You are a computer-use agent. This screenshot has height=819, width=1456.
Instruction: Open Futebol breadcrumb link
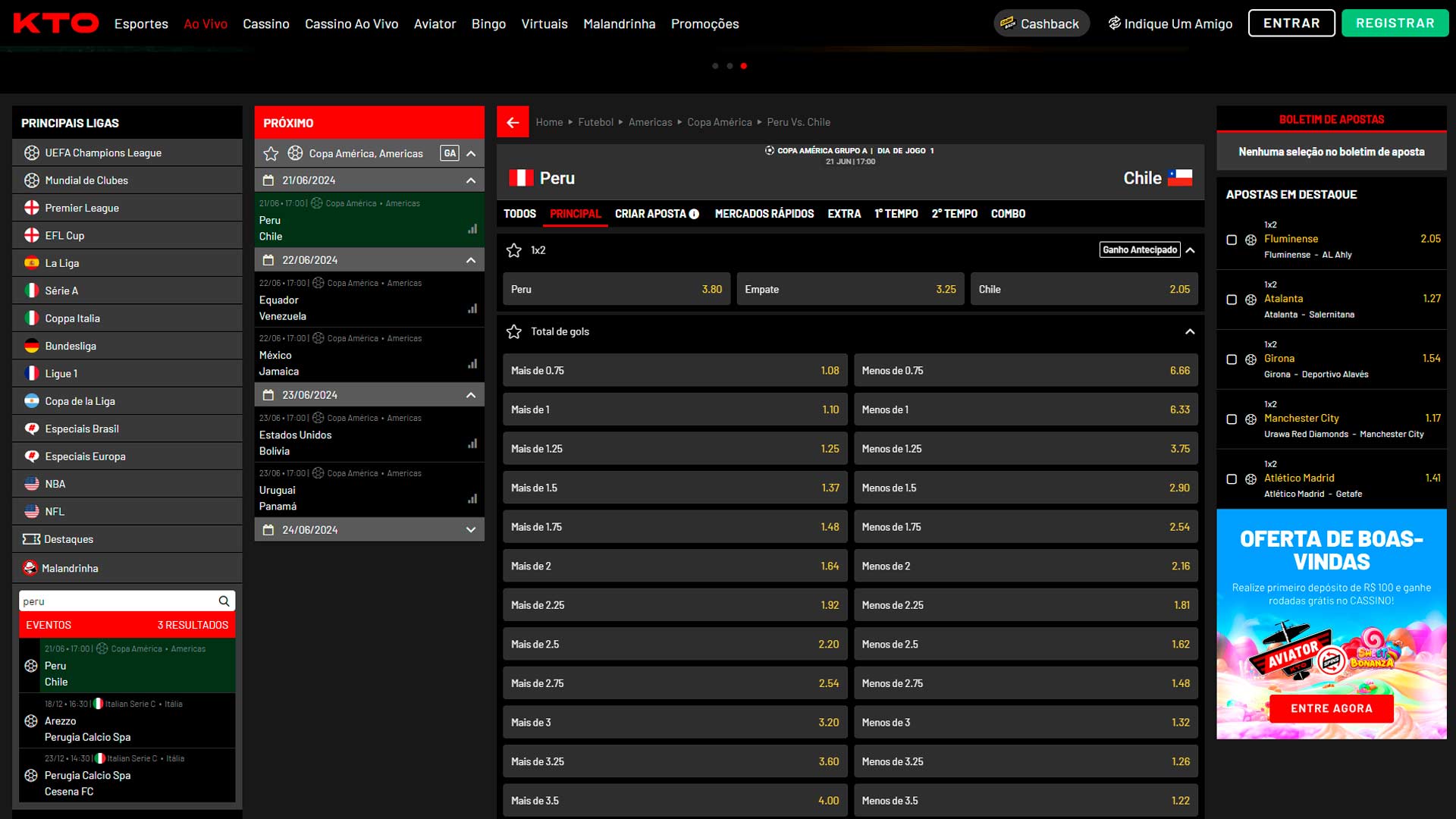(x=596, y=122)
